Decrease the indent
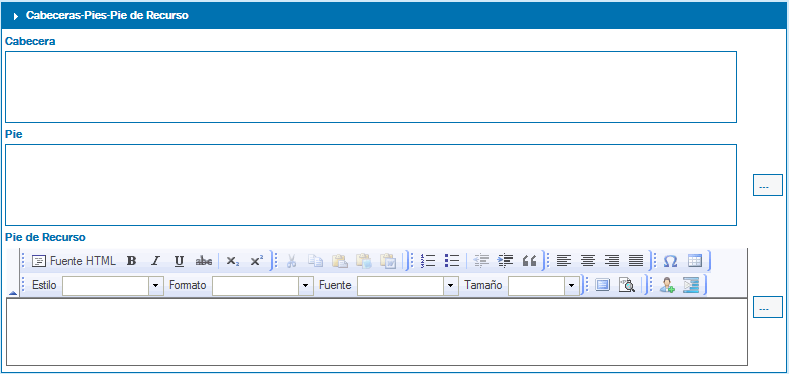This screenshot has height=374, width=789. click(x=482, y=261)
